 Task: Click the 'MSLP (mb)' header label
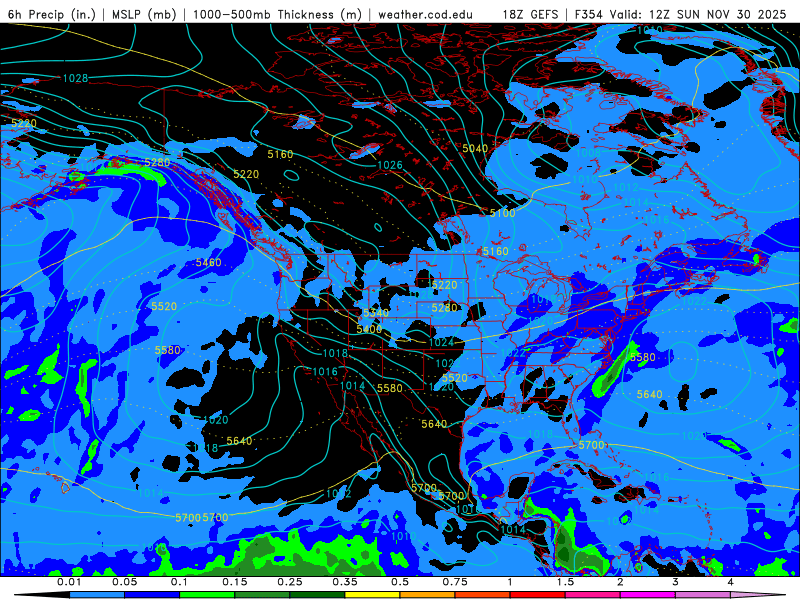coord(144,14)
